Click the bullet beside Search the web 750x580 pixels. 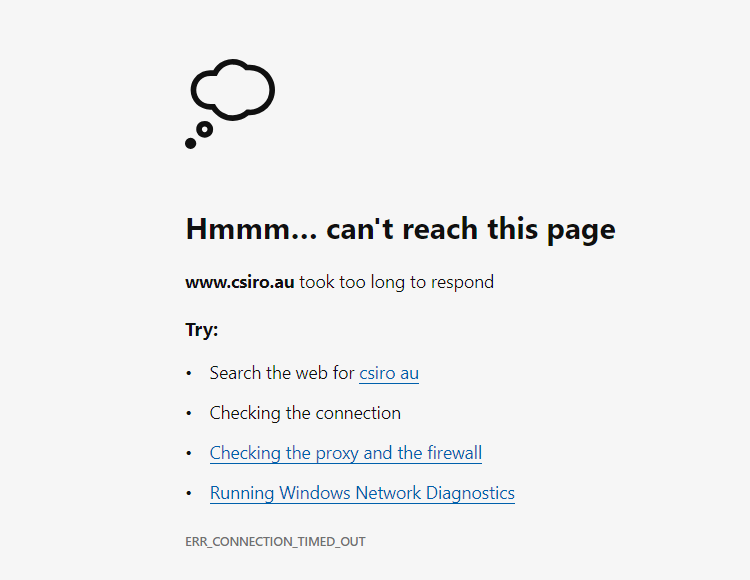(189, 373)
